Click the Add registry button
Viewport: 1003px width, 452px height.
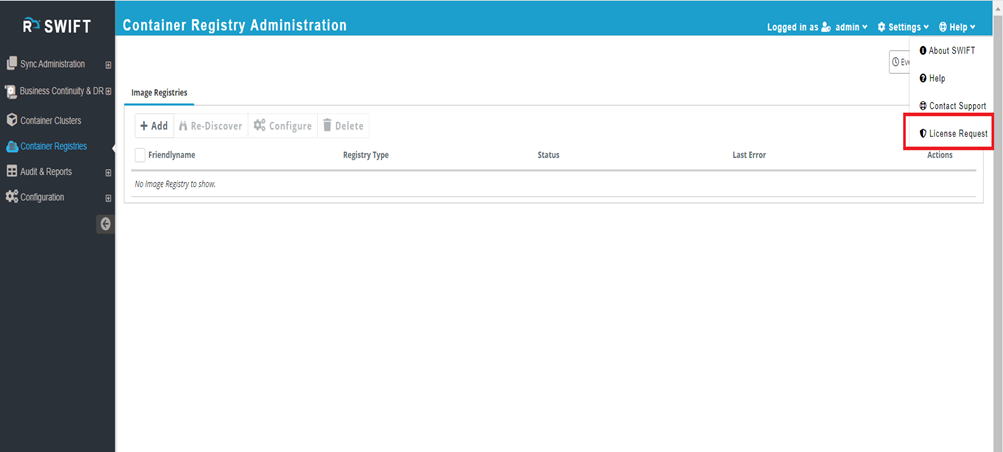click(154, 126)
